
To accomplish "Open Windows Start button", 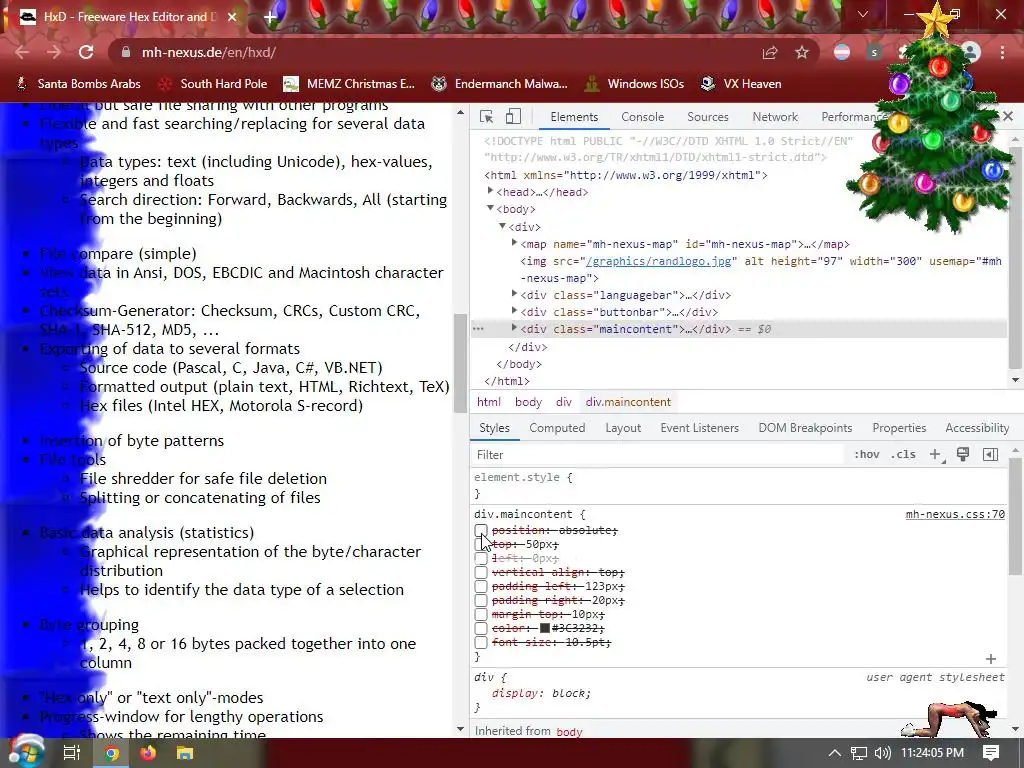I will point(25,752).
